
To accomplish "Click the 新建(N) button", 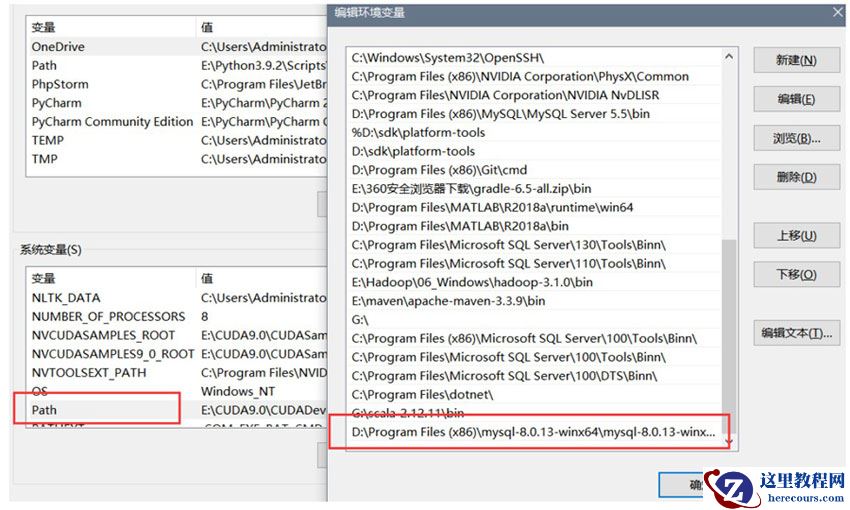I will [x=796, y=60].
